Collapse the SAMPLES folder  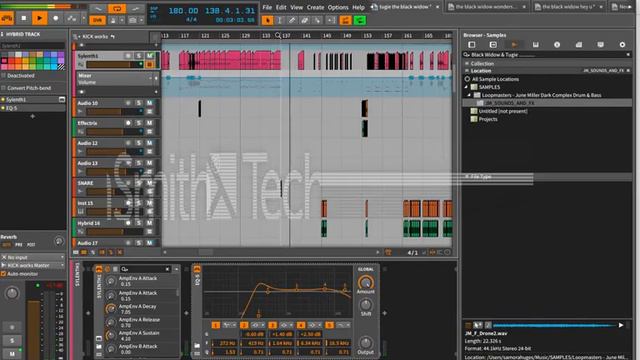(x=466, y=87)
